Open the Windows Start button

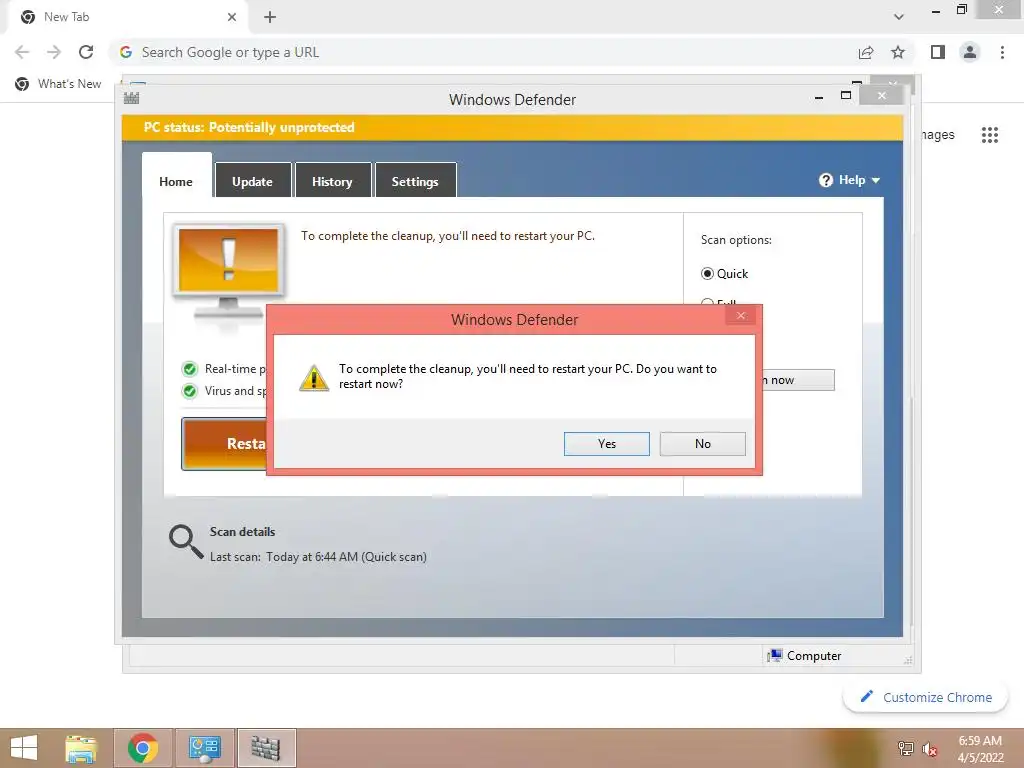click(x=24, y=748)
